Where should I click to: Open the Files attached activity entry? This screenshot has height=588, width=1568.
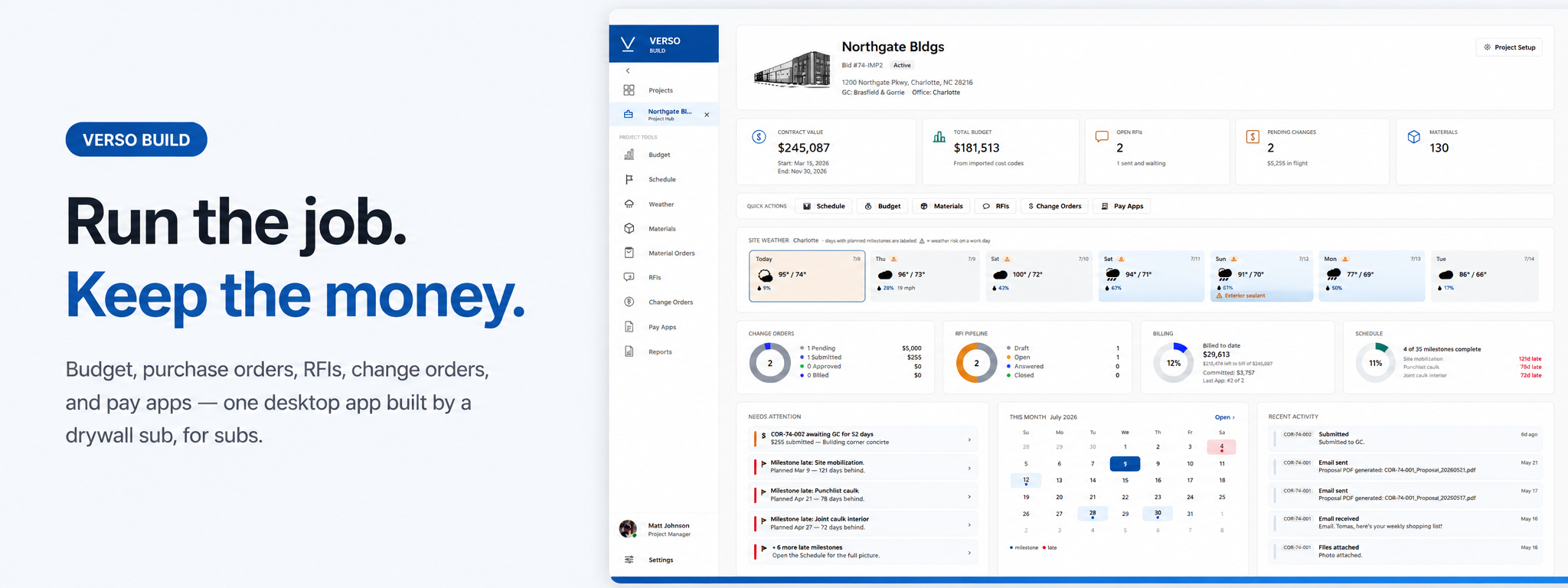(1406, 551)
